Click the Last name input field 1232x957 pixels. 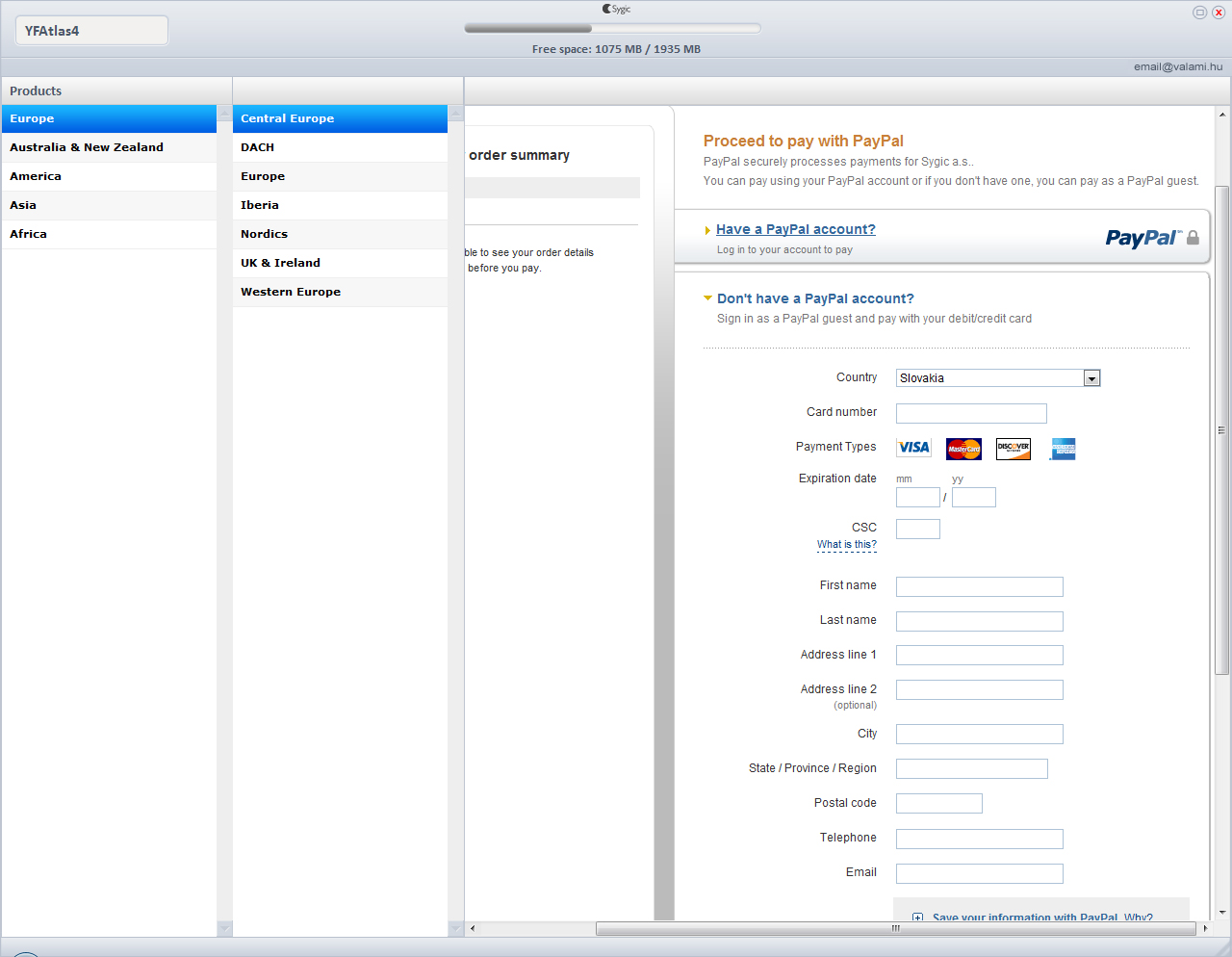[980, 621]
